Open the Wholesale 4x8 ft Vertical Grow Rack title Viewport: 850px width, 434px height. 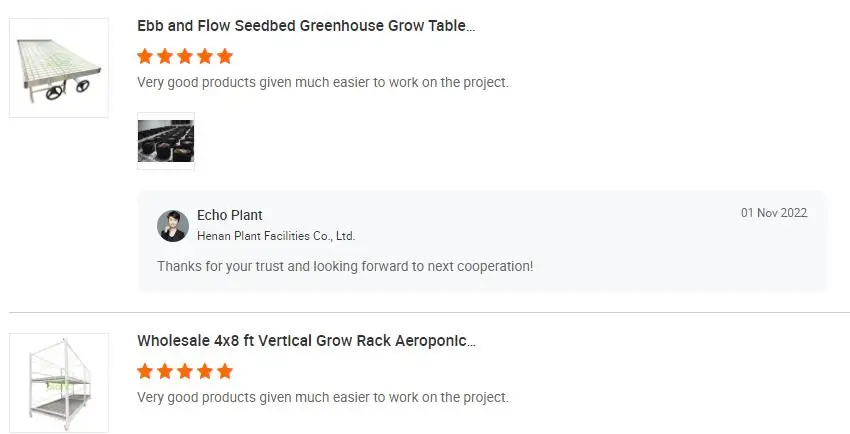tap(306, 341)
